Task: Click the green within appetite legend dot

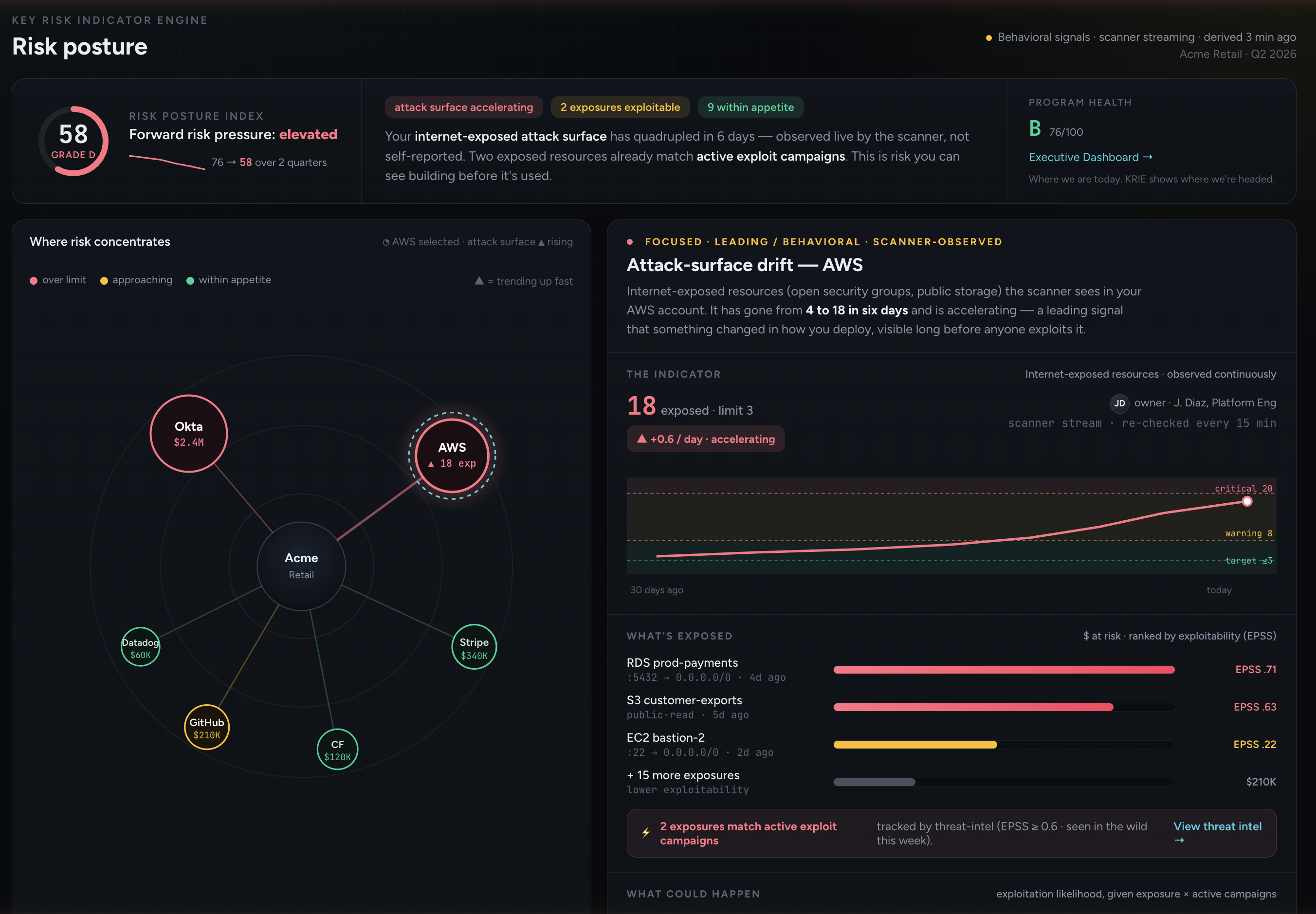Action: pos(190,281)
